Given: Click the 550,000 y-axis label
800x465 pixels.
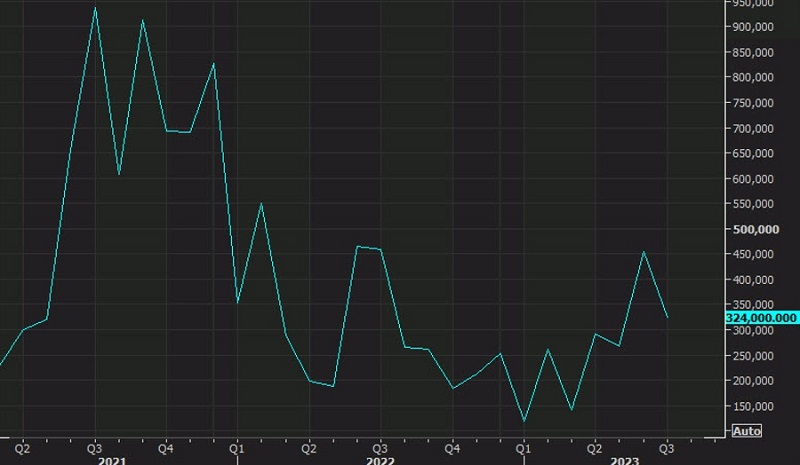Looking at the screenshot, I should (x=753, y=204).
